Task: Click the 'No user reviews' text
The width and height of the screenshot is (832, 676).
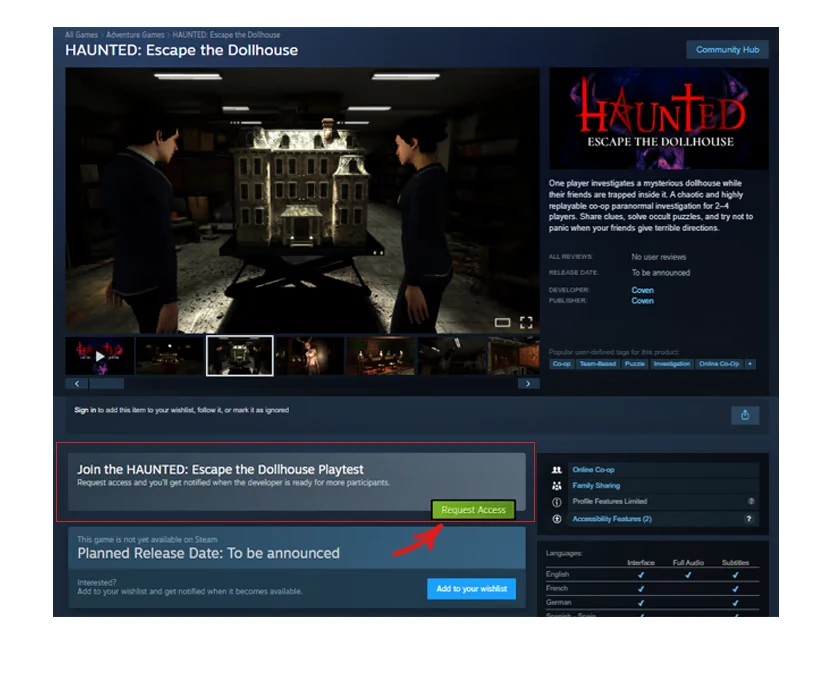Action: click(658, 257)
